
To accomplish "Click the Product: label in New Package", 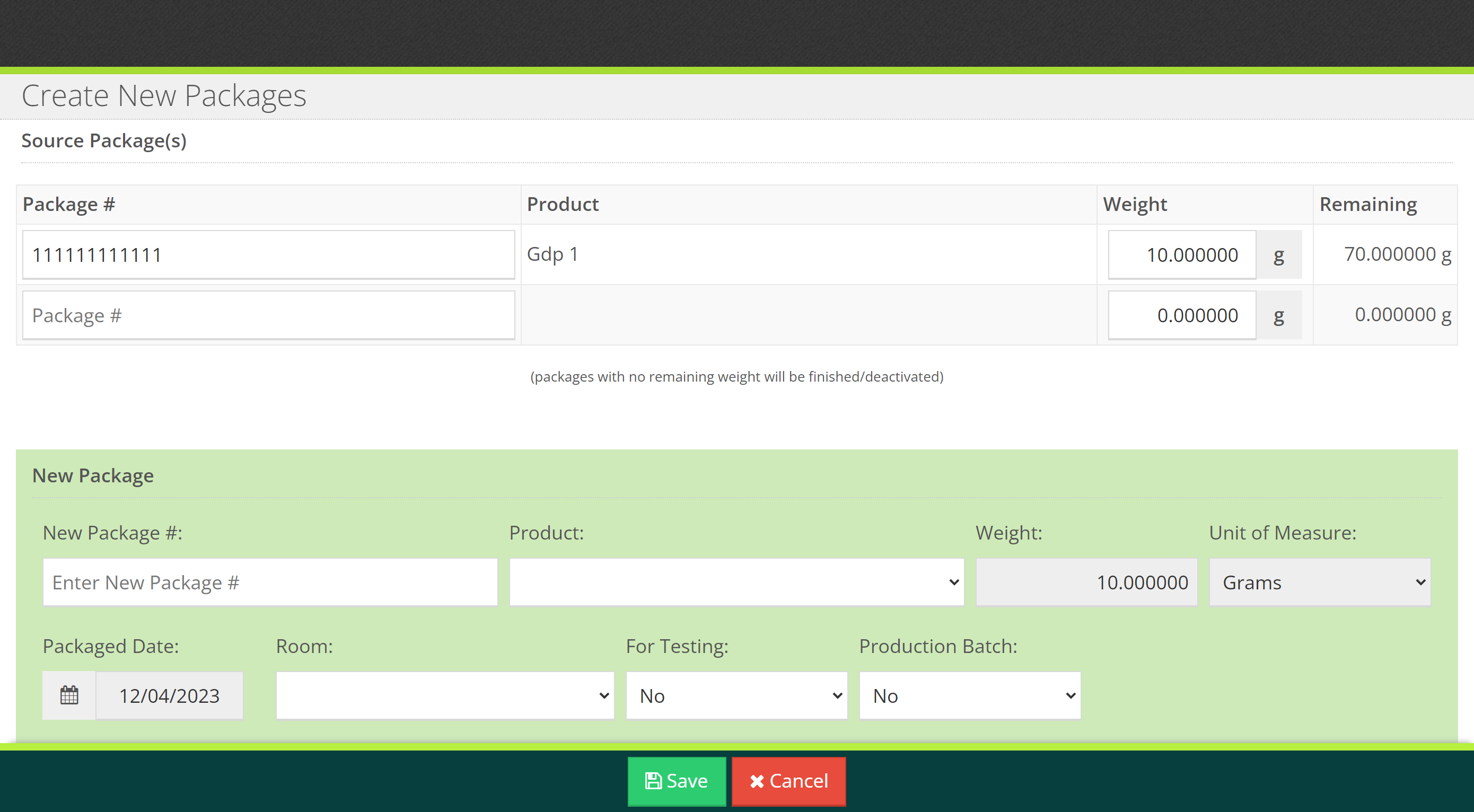I will click(547, 533).
